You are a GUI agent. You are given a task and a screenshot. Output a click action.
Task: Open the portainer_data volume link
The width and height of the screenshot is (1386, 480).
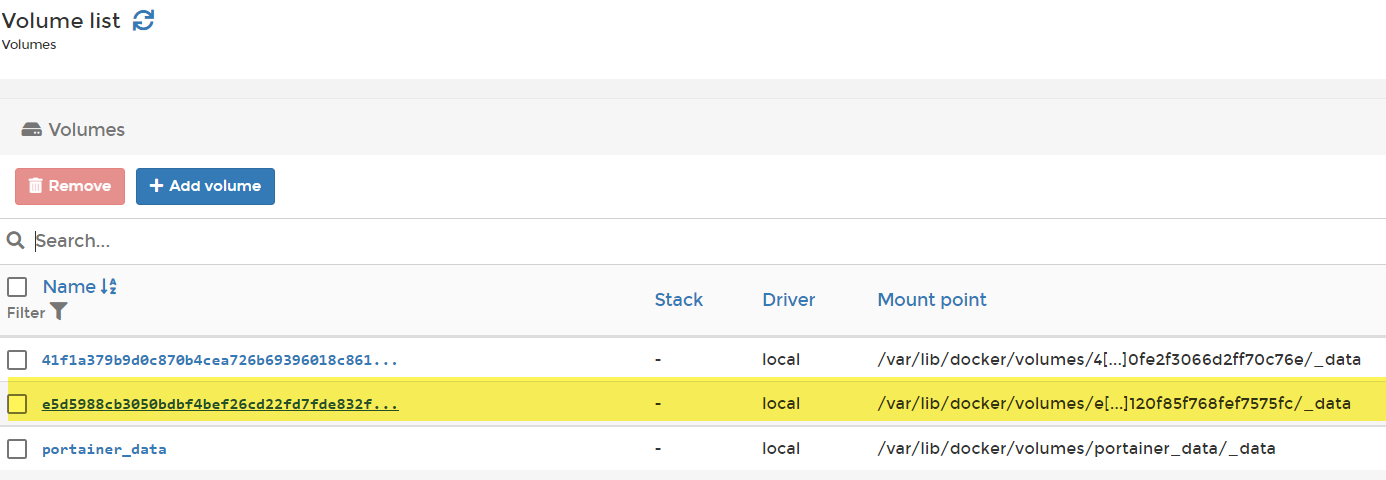[104, 449]
